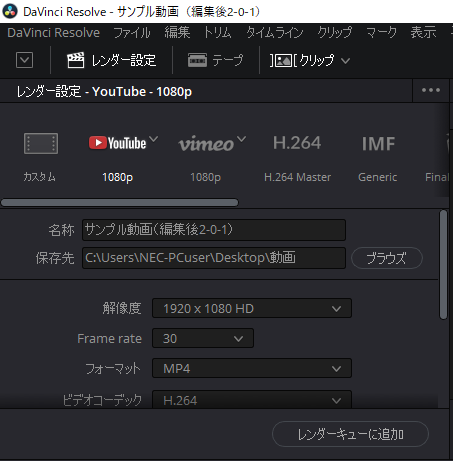Image resolution: width=453 pixels, height=461 pixels.
Task: Open the フォーマット MP4 dropdown
Action: 252,368
